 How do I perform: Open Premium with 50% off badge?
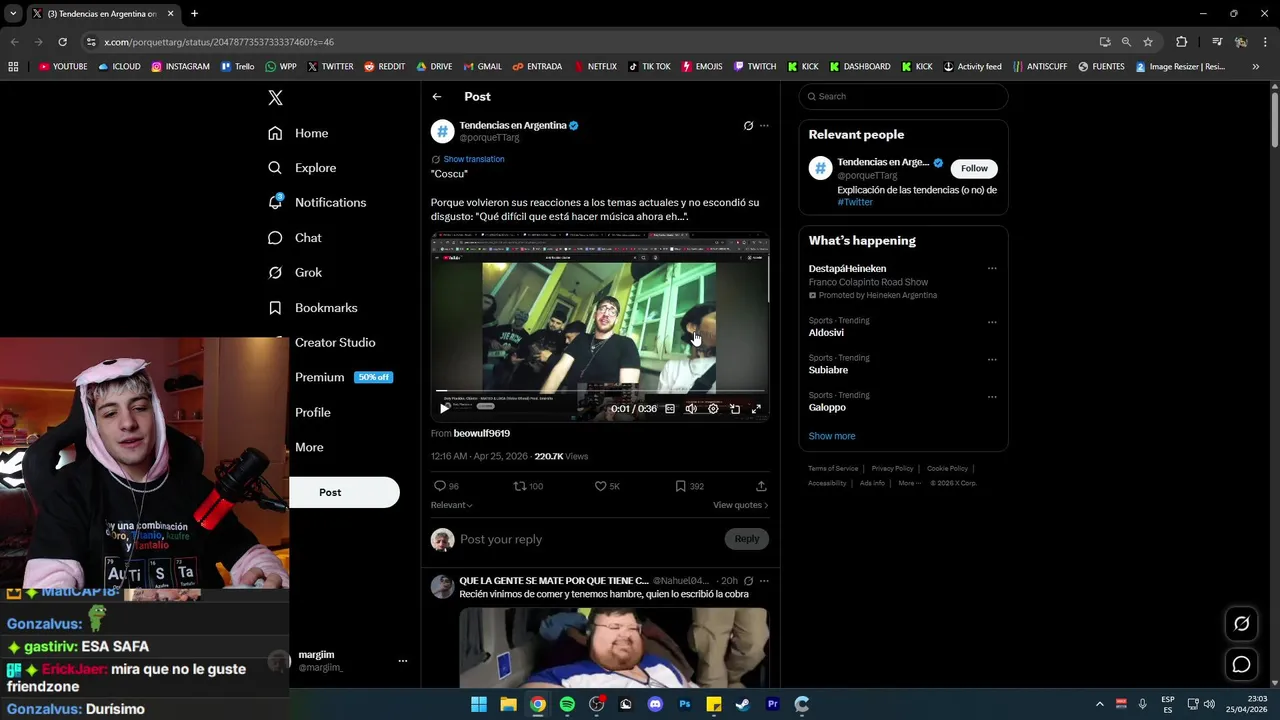tap(343, 377)
